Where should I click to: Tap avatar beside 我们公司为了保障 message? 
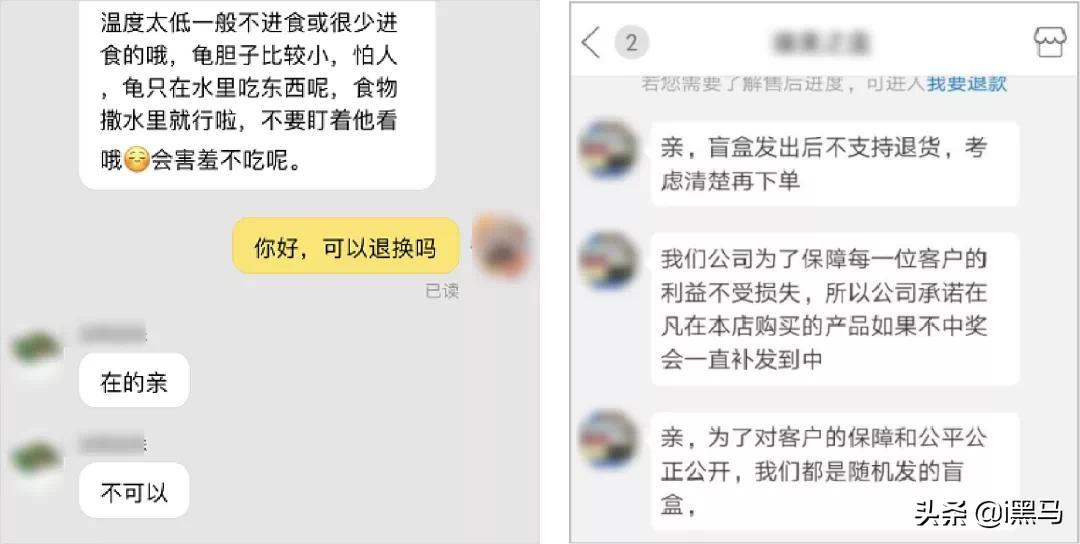608,260
